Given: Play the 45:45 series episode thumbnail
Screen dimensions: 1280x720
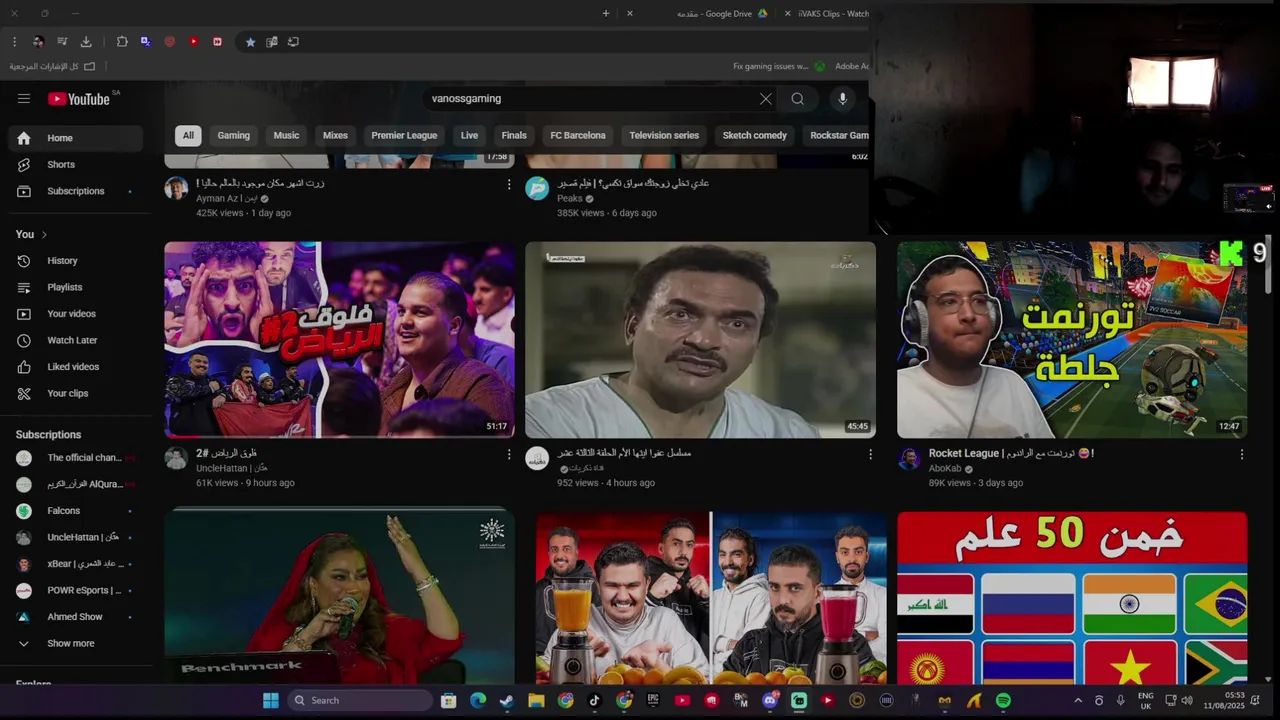Looking at the screenshot, I should point(700,340).
